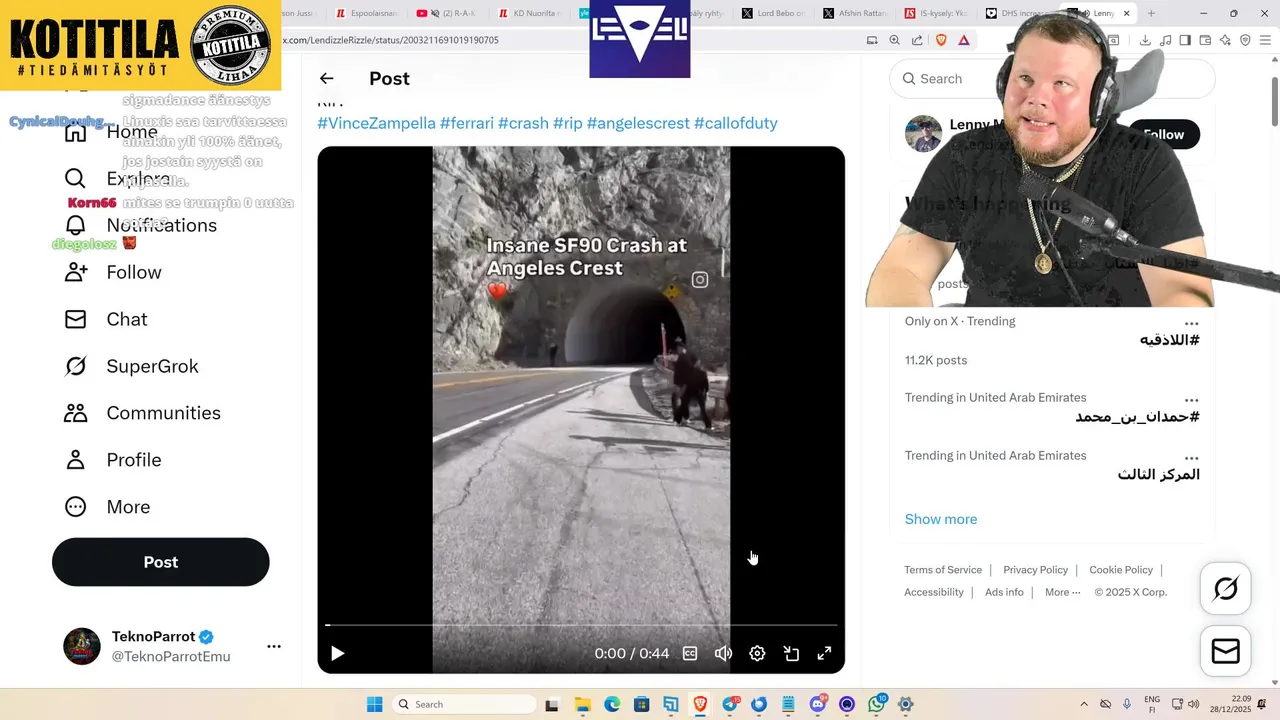Toggle closed captions on the video
The image size is (1280, 720).
click(690, 653)
